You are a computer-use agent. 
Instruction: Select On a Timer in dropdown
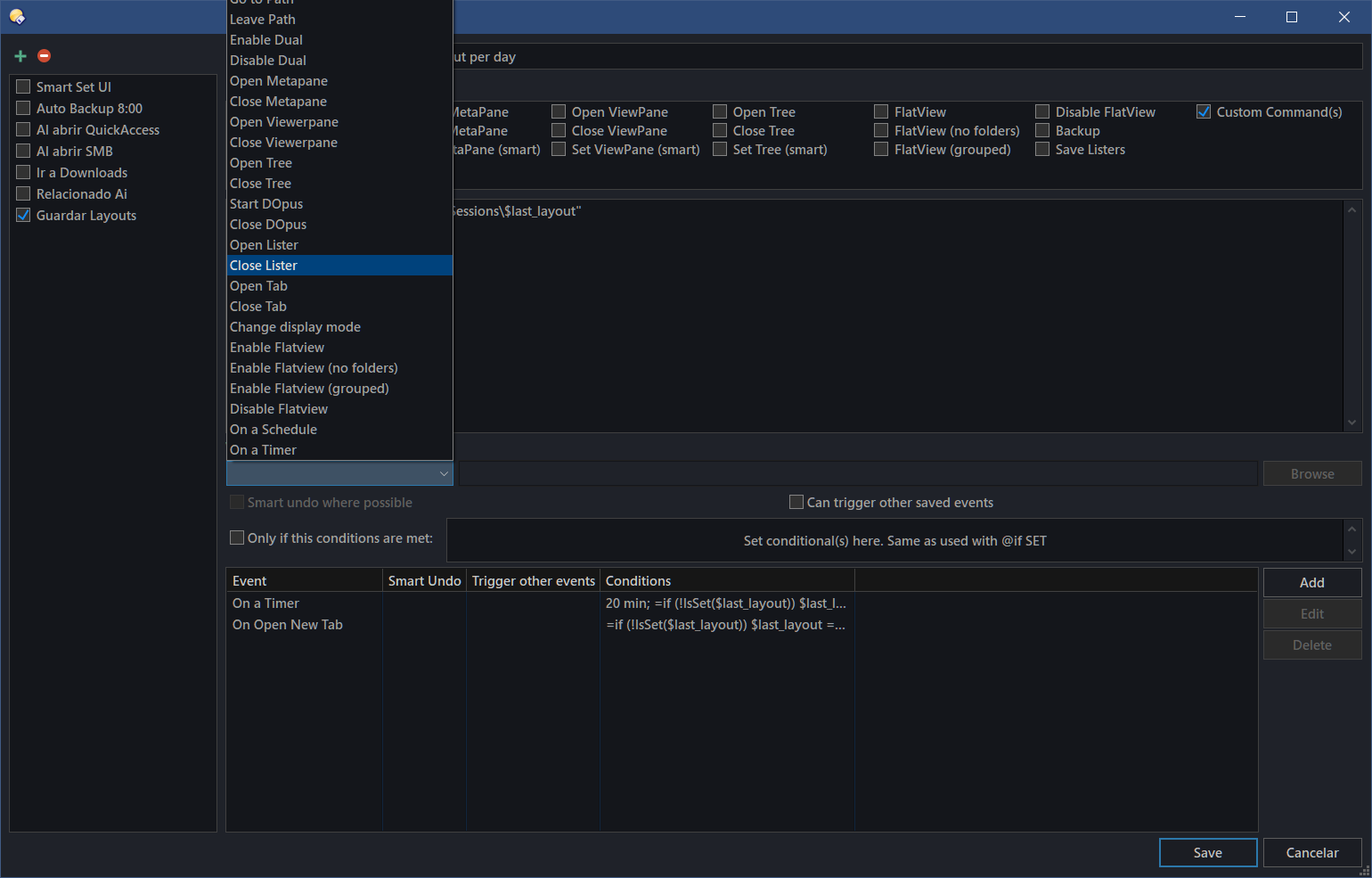click(x=339, y=449)
